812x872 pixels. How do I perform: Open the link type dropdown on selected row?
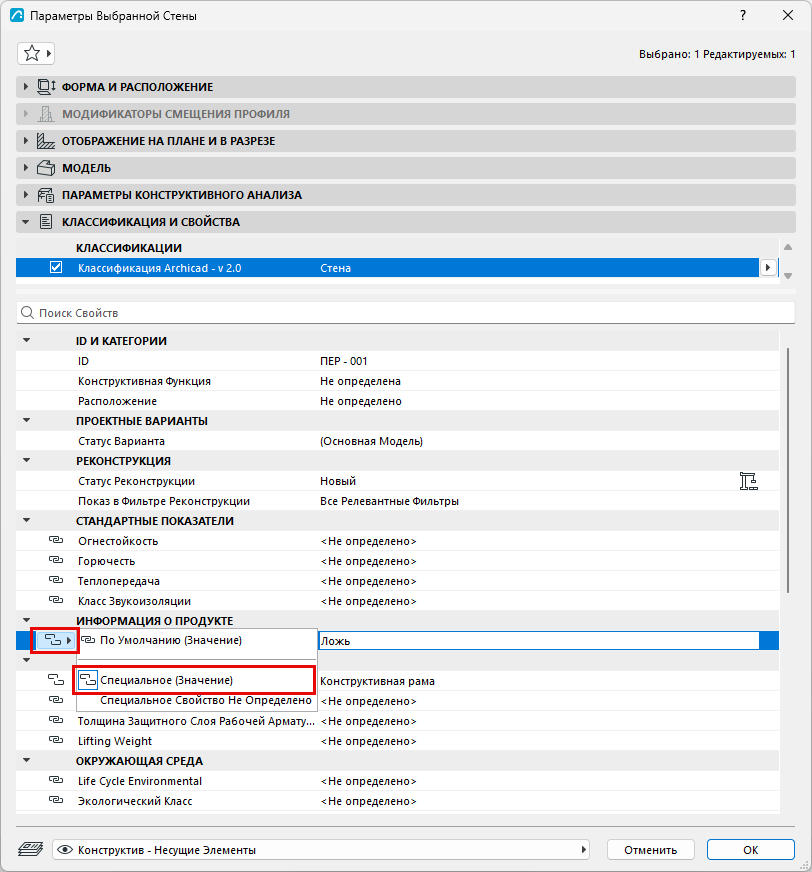[55, 641]
